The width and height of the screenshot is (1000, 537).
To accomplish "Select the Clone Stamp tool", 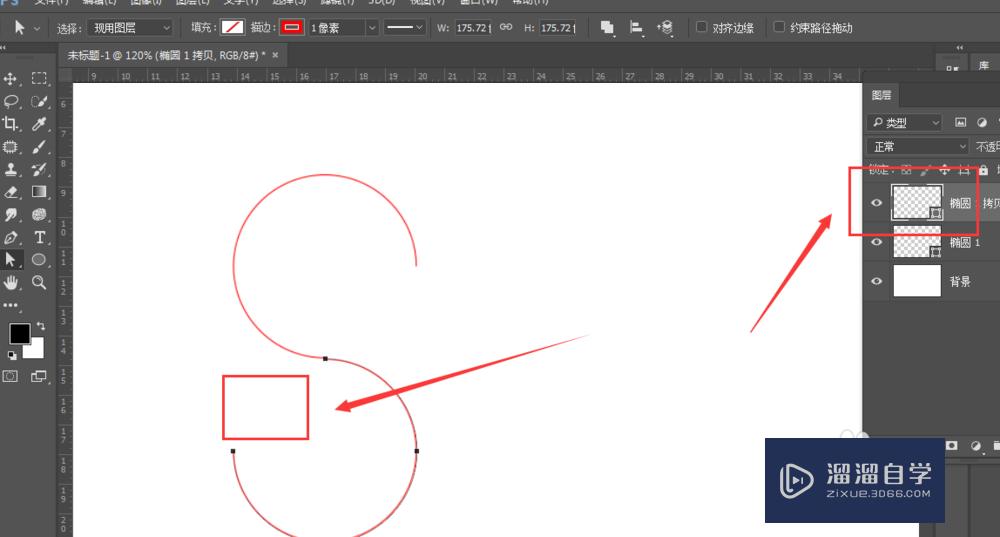I will point(10,169).
